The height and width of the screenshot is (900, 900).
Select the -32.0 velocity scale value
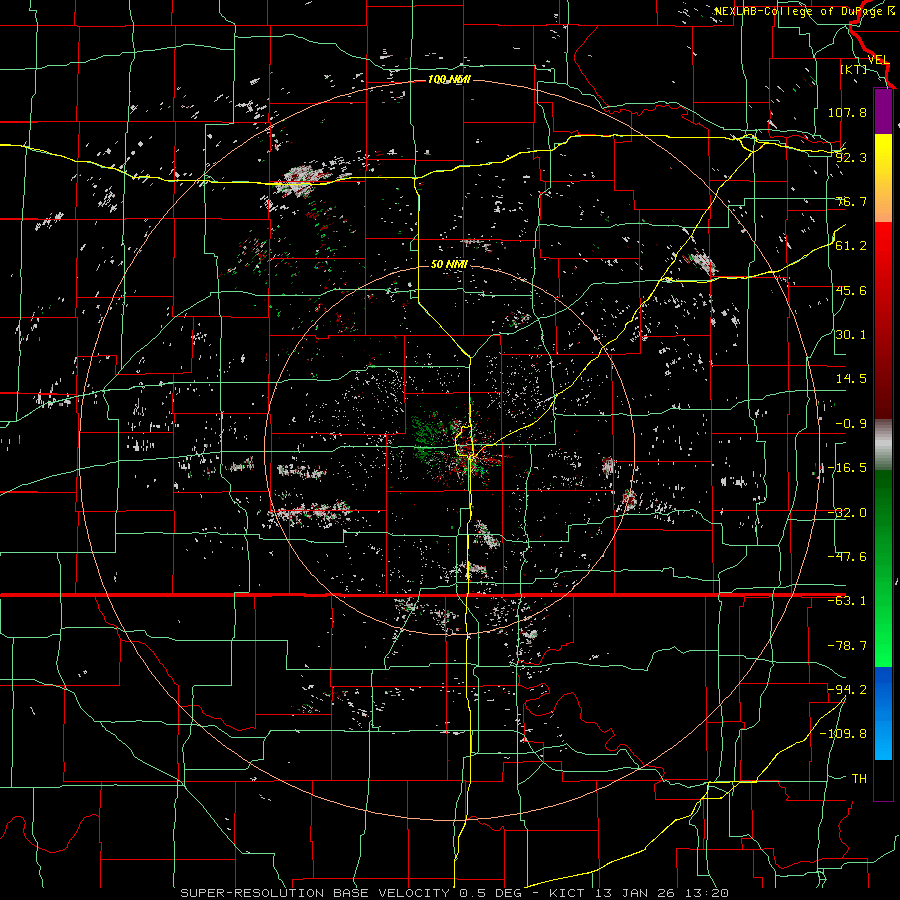click(847, 512)
